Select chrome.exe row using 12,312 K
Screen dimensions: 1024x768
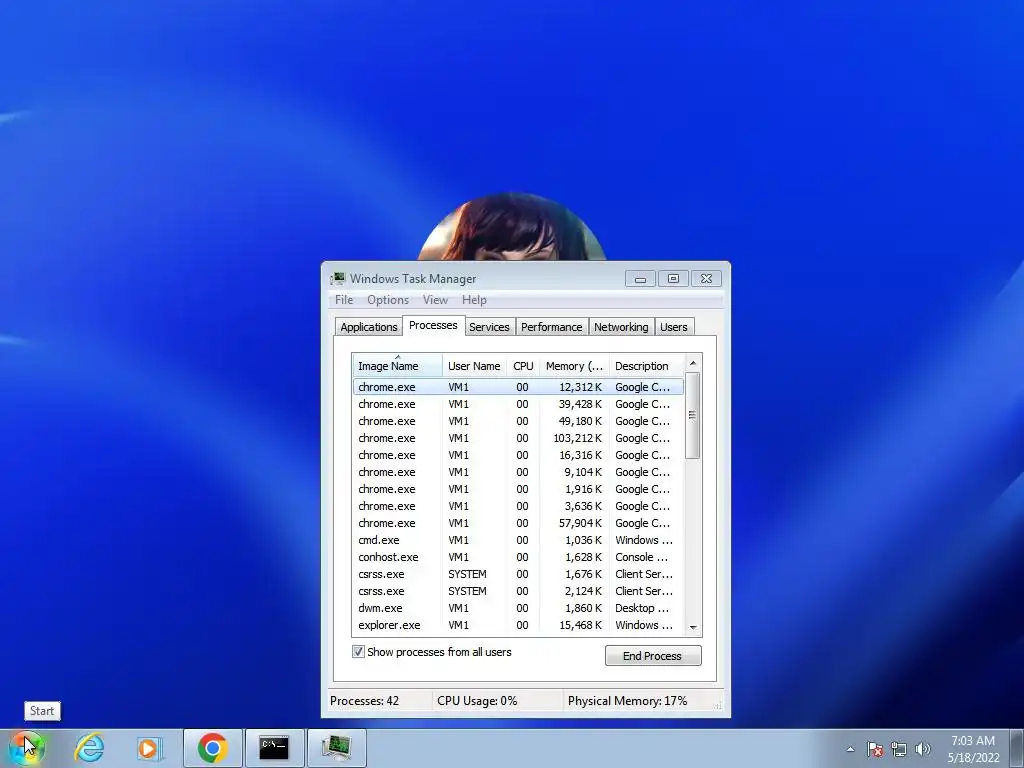point(519,387)
